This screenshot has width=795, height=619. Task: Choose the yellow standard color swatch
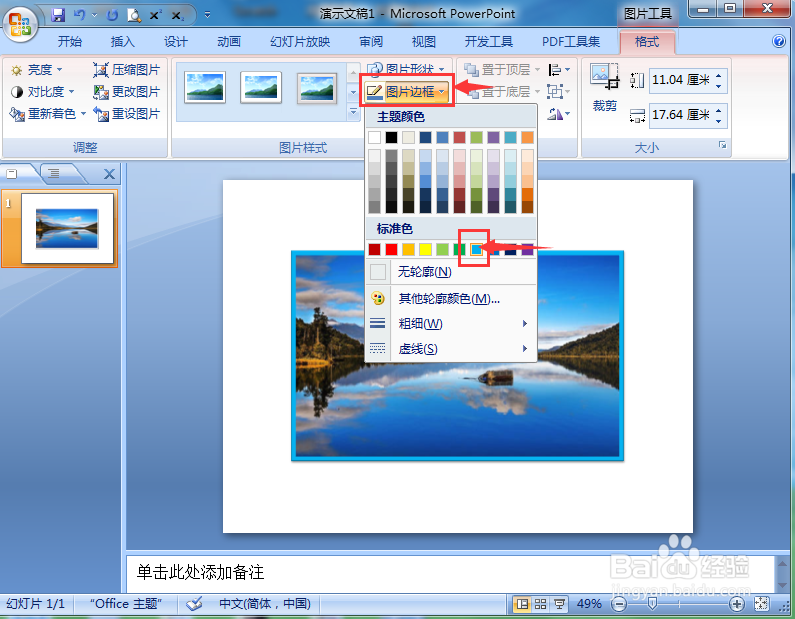point(425,249)
